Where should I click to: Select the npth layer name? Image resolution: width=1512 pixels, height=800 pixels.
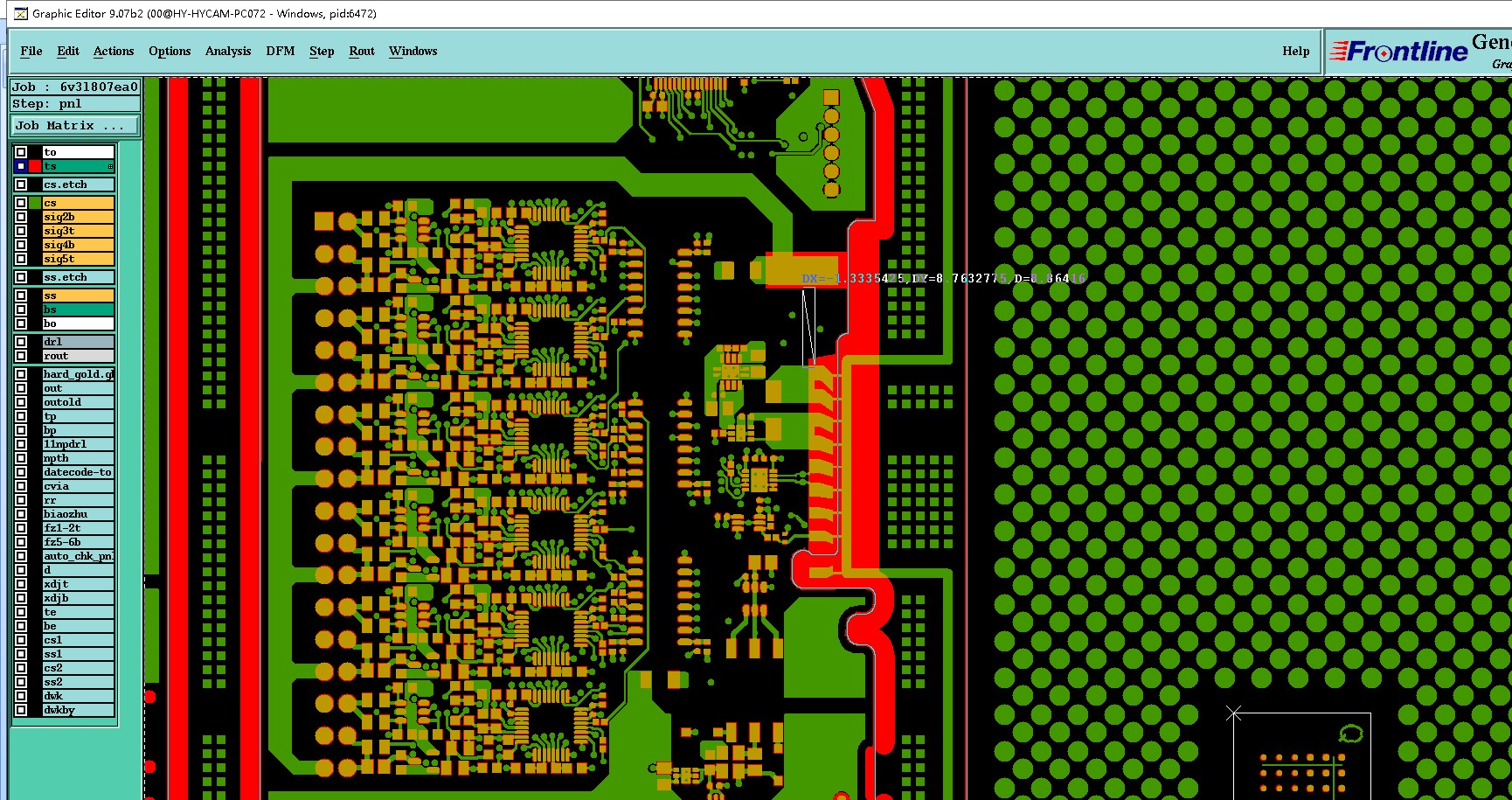(x=79, y=458)
